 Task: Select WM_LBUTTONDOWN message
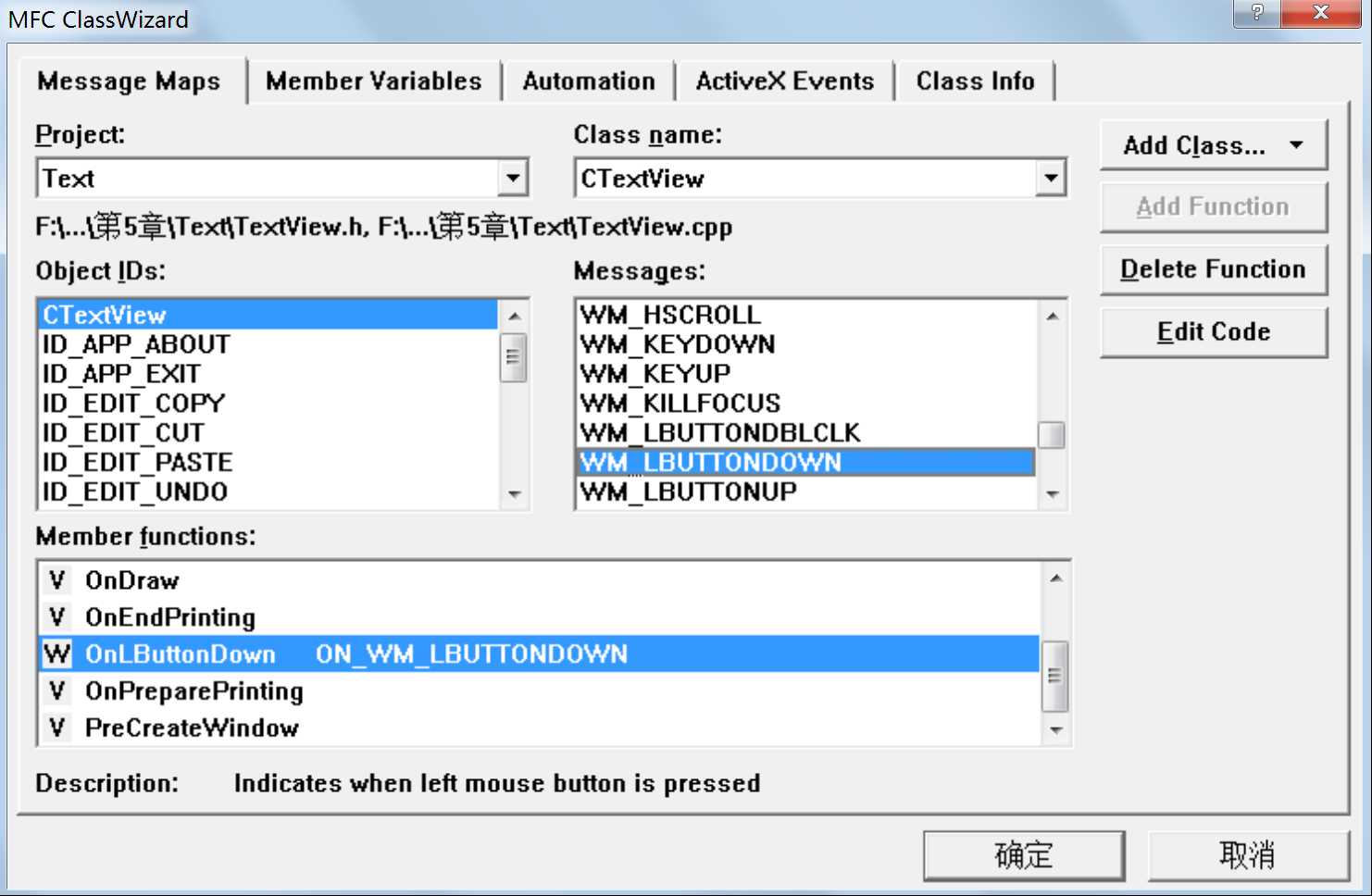coord(805,463)
